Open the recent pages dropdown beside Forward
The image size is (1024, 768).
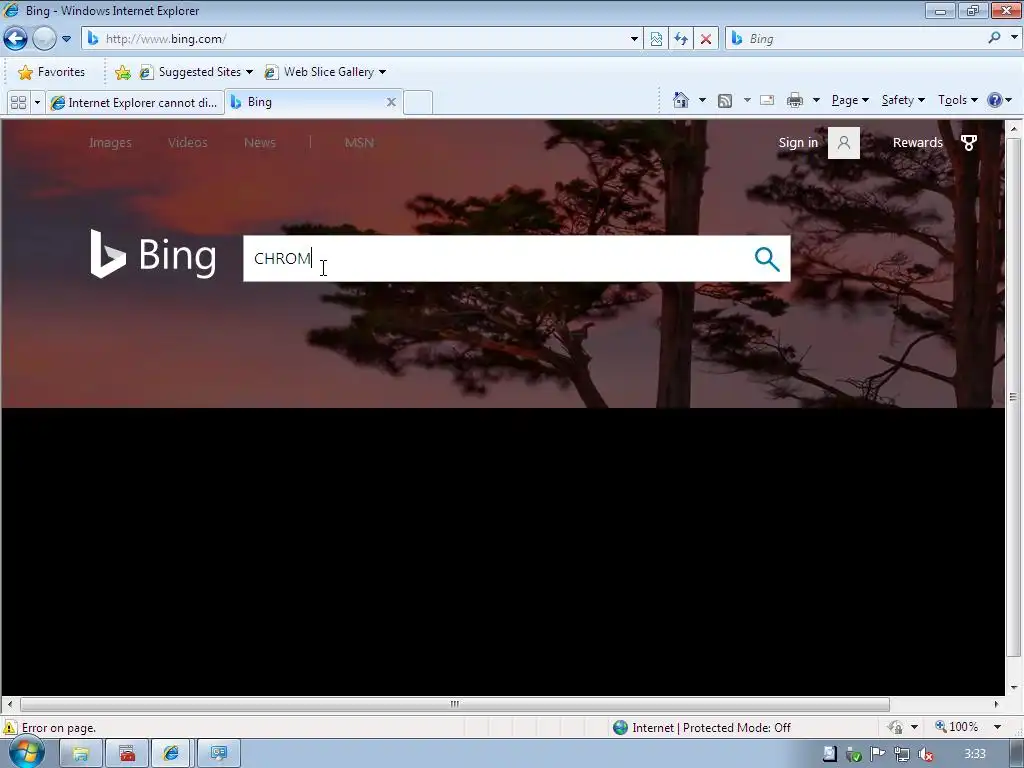(66, 39)
